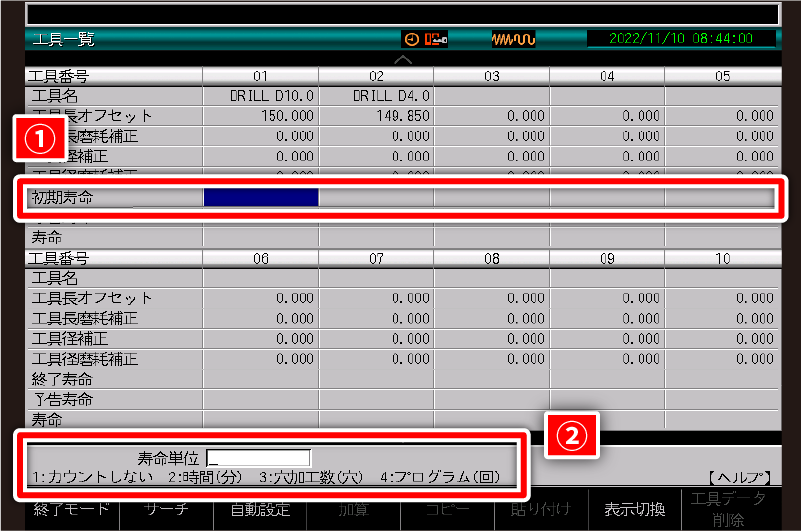The image size is (801, 531).
Task: Click the date and time display
Action: (x=682, y=40)
